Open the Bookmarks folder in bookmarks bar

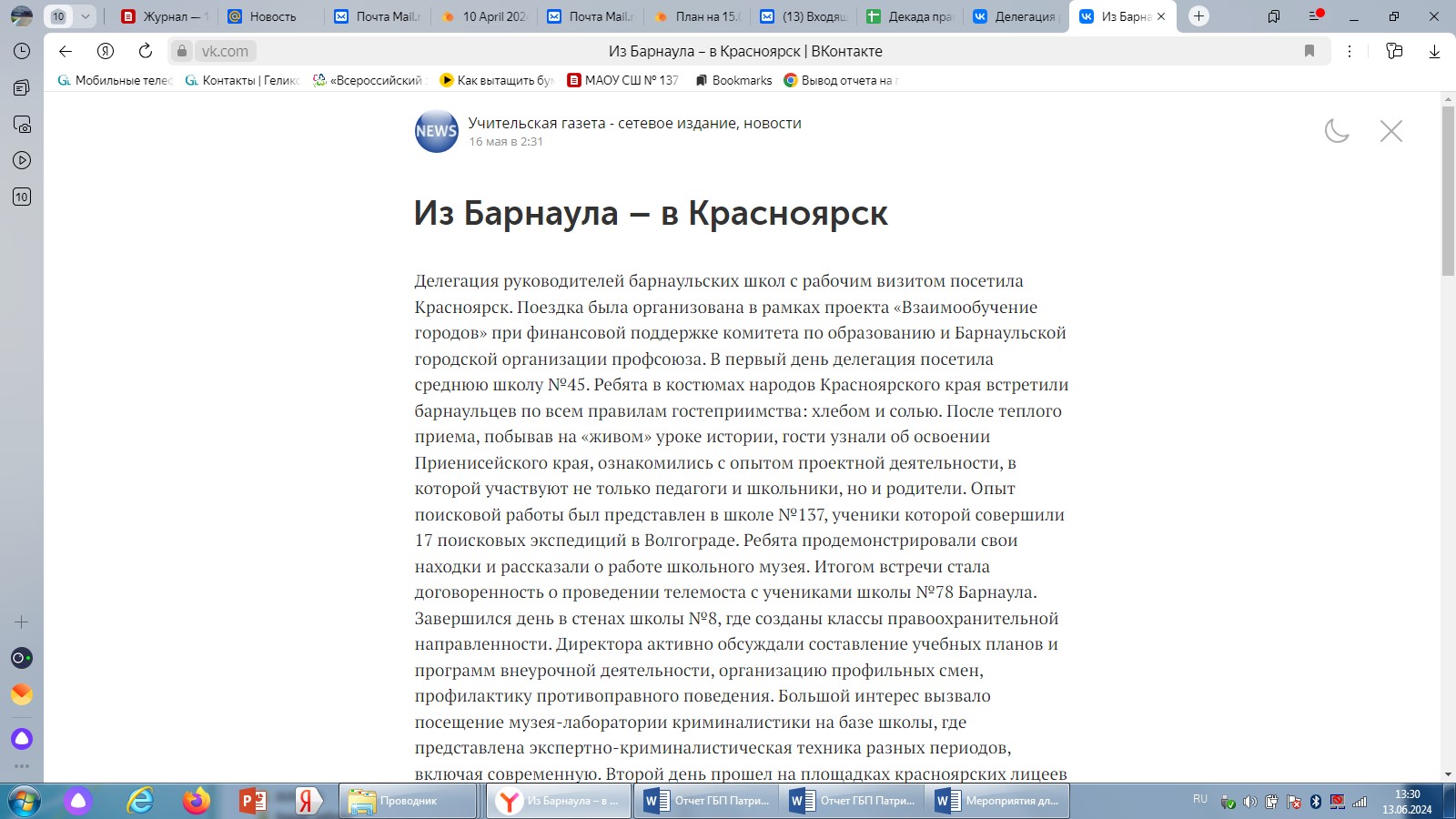click(733, 80)
